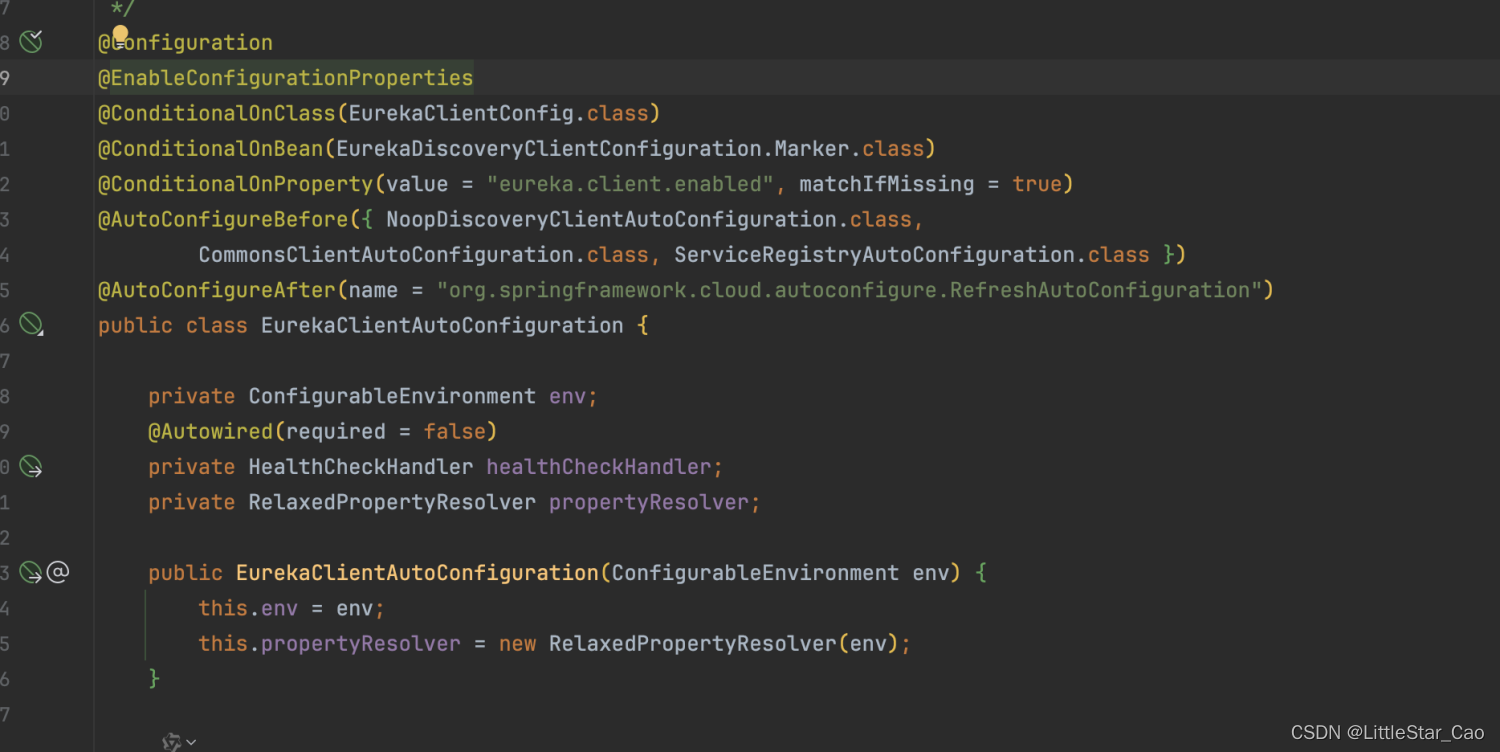The image size is (1500, 752).
Task: Click the false value in @Autowired
Action: [454, 431]
